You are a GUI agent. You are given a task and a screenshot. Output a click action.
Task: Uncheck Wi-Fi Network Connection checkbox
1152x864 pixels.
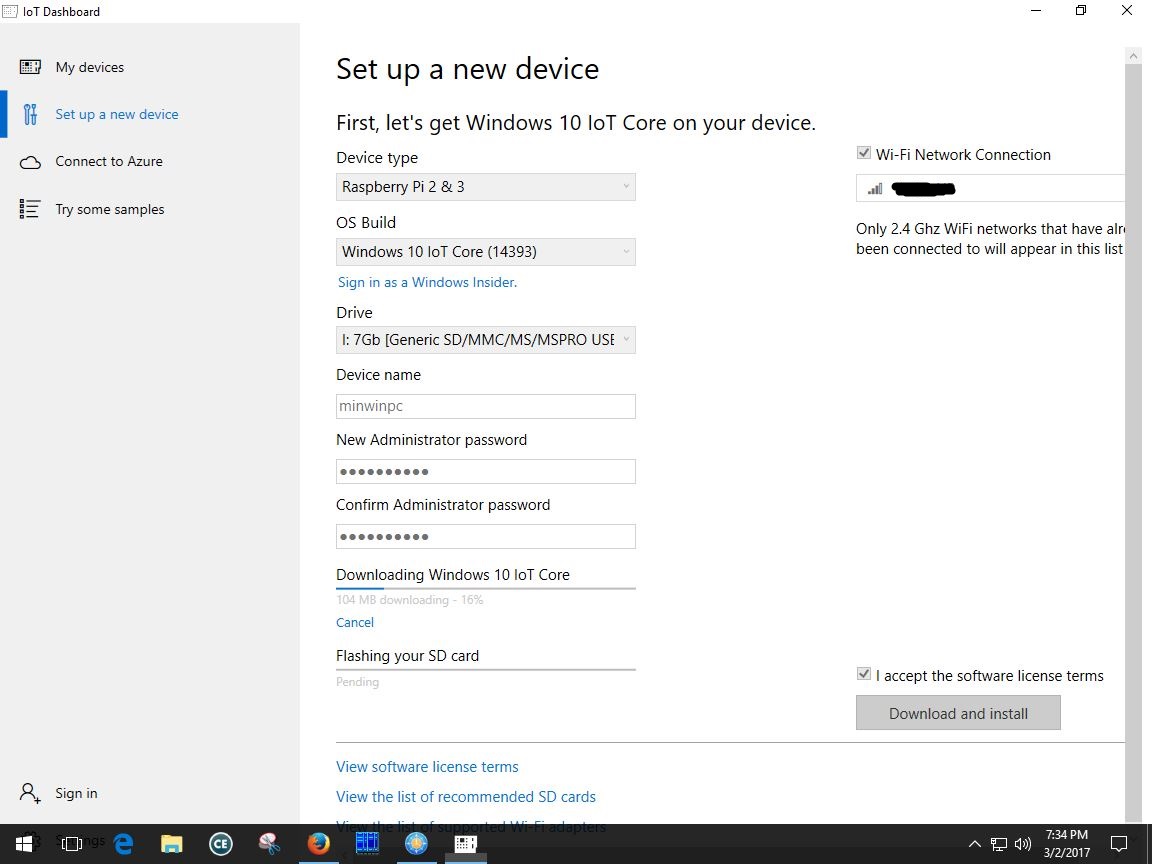(x=864, y=153)
